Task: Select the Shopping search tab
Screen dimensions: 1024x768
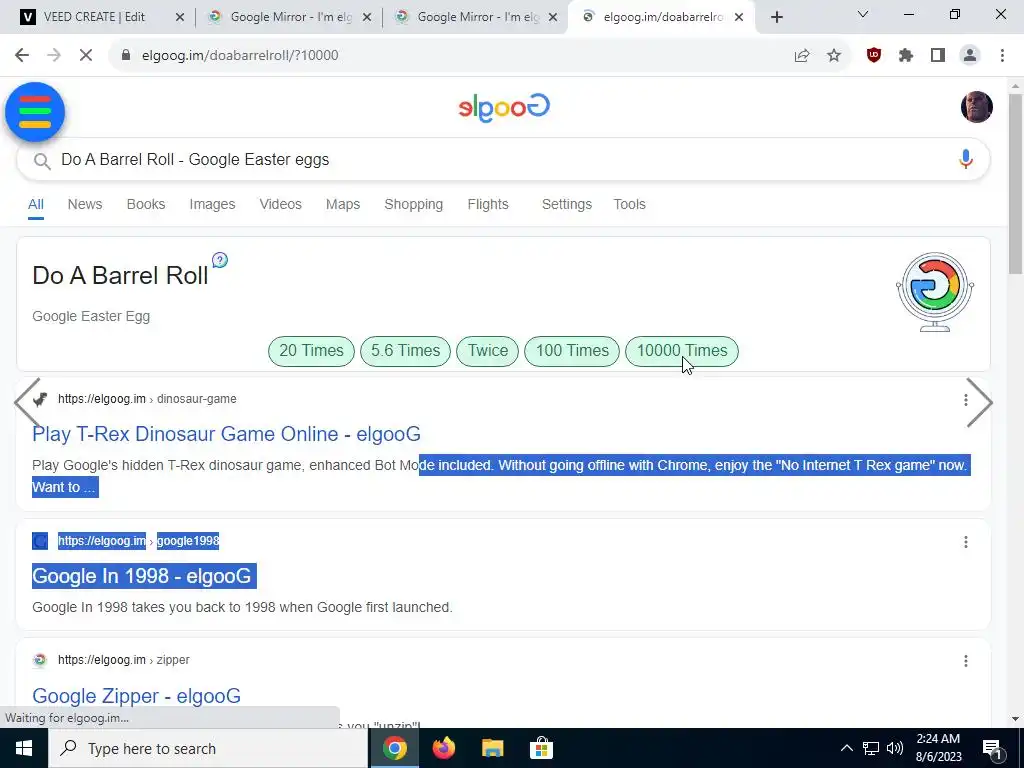Action: [413, 204]
